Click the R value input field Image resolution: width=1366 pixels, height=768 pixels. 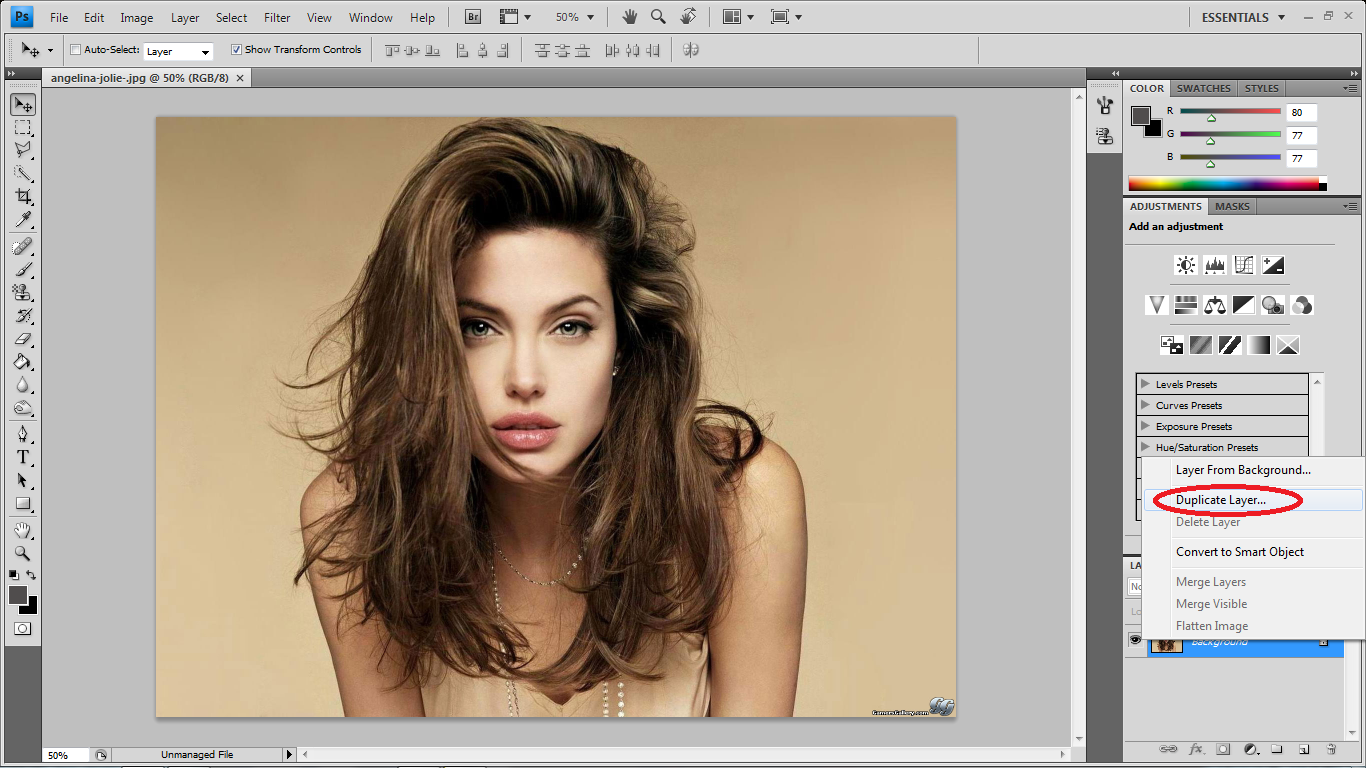[1302, 113]
